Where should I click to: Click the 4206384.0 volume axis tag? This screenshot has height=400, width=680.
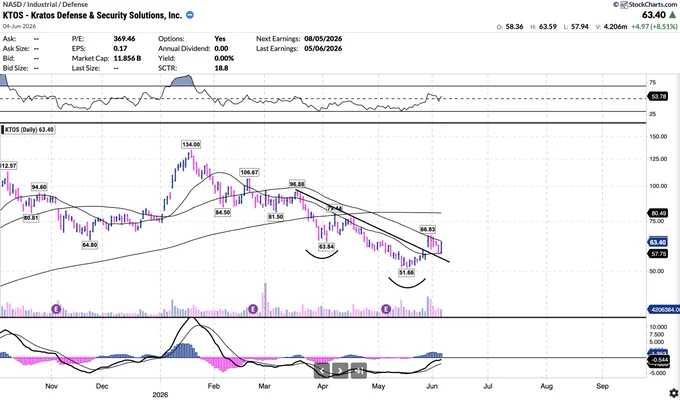tap(664, 309)
